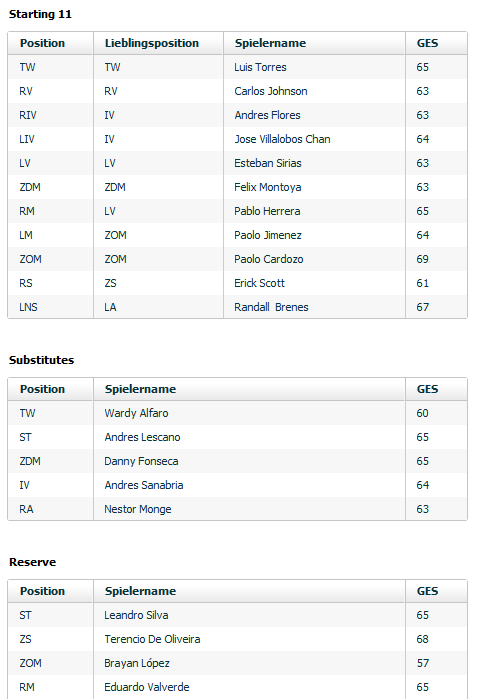477x699 pixels.
Task: Select substitute Nestor Monge
Action: [x=137, y=509]
